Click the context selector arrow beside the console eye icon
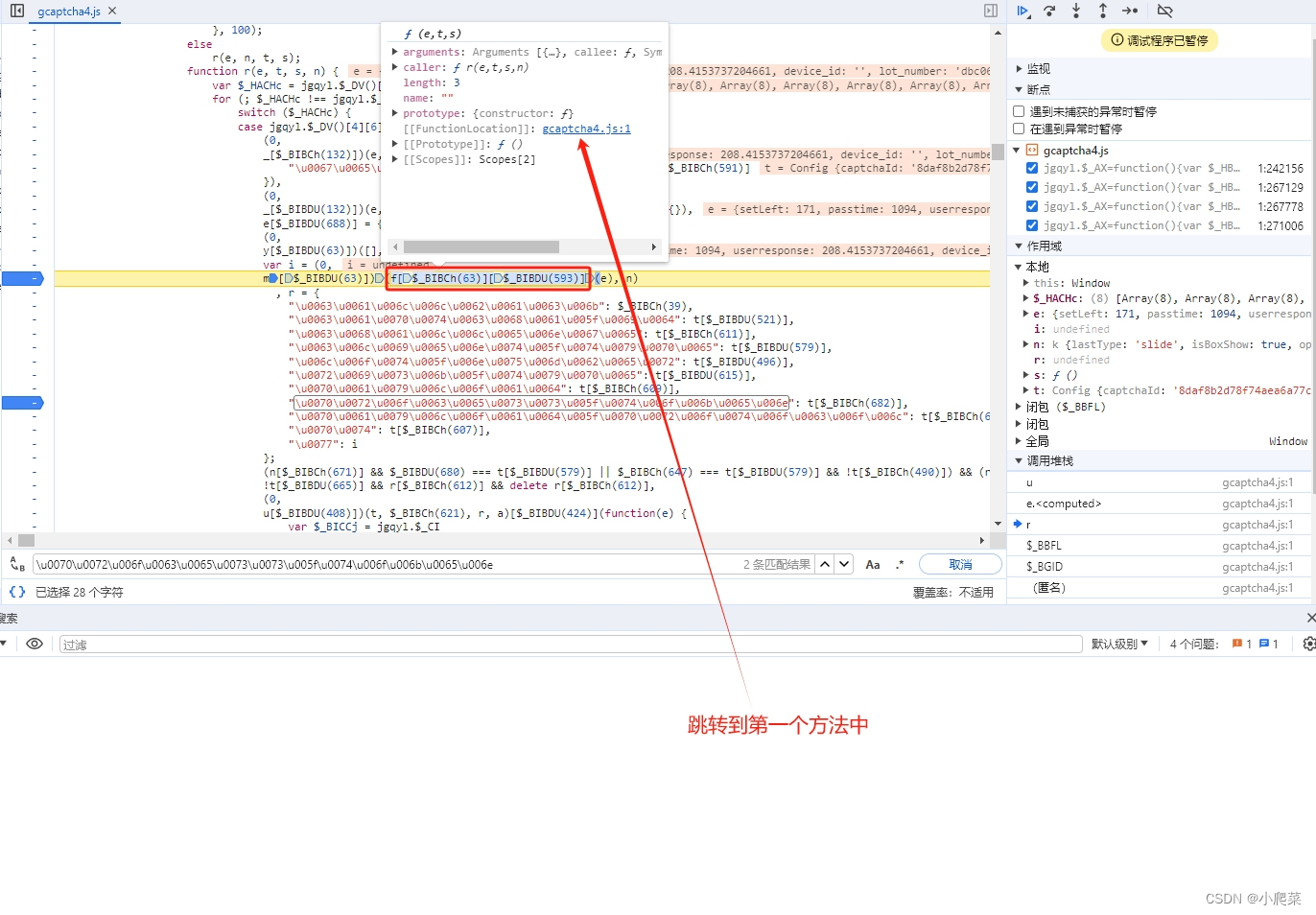 pyautogui.click(x=4, y=644)
